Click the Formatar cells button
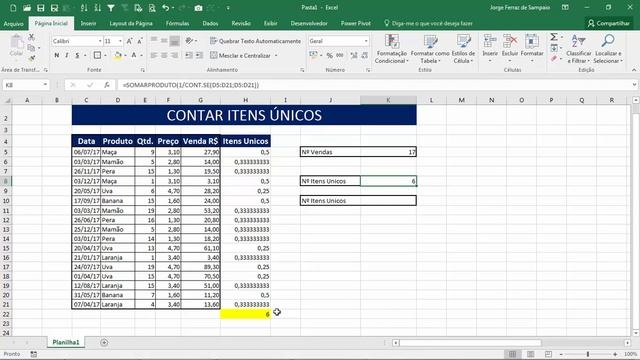The image size is (640, 360). (x=532, y=49)
